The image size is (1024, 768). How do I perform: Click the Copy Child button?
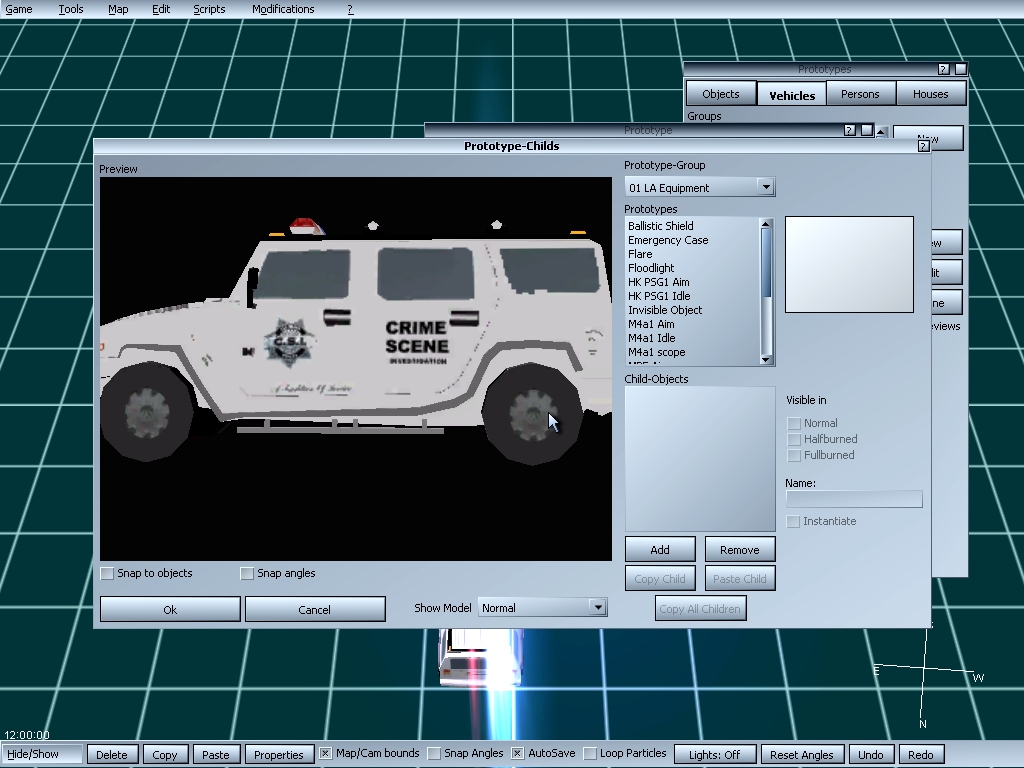660,579
